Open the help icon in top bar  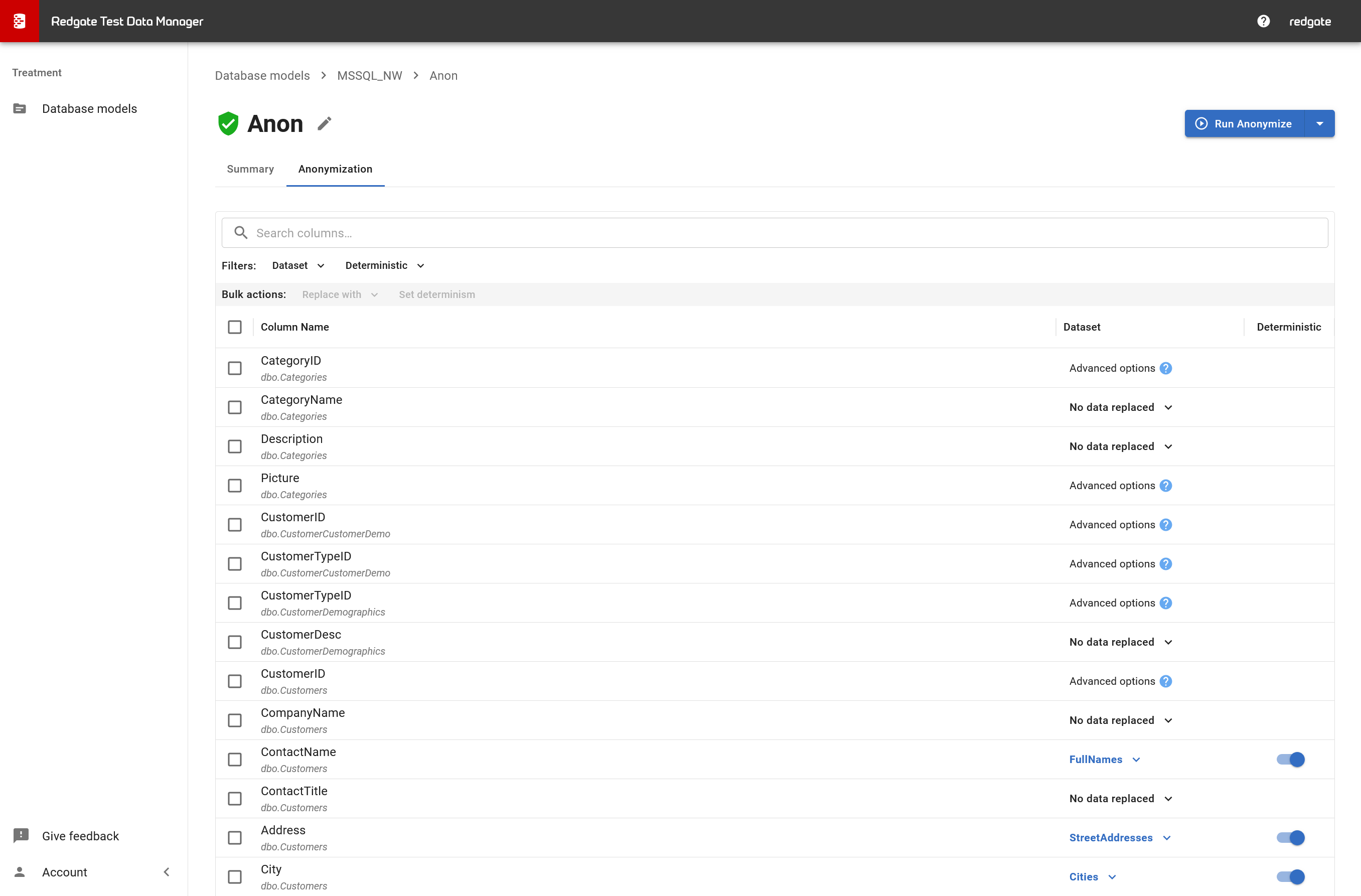coord(1263,21)
